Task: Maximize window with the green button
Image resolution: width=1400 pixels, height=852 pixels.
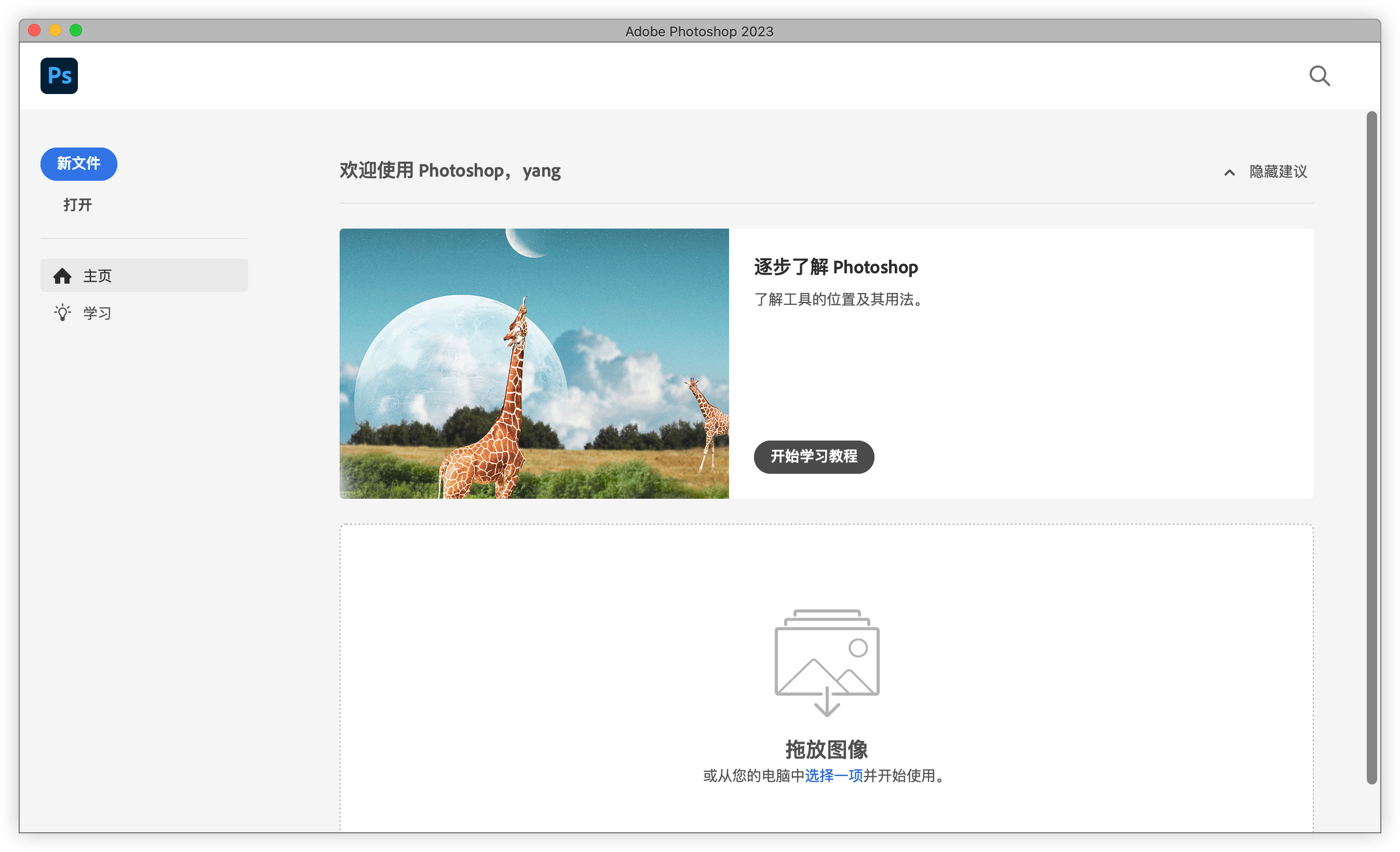Action: 76,30
